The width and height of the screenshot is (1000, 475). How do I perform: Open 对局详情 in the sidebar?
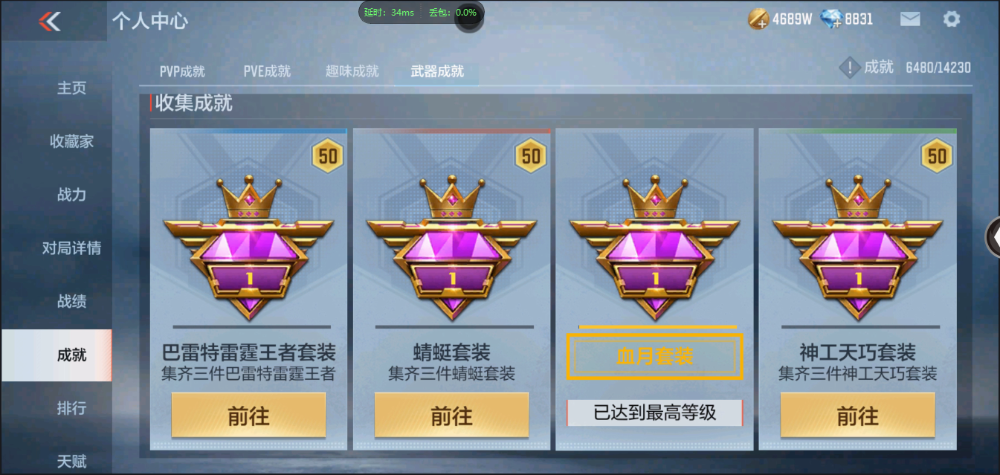(71, 248)
